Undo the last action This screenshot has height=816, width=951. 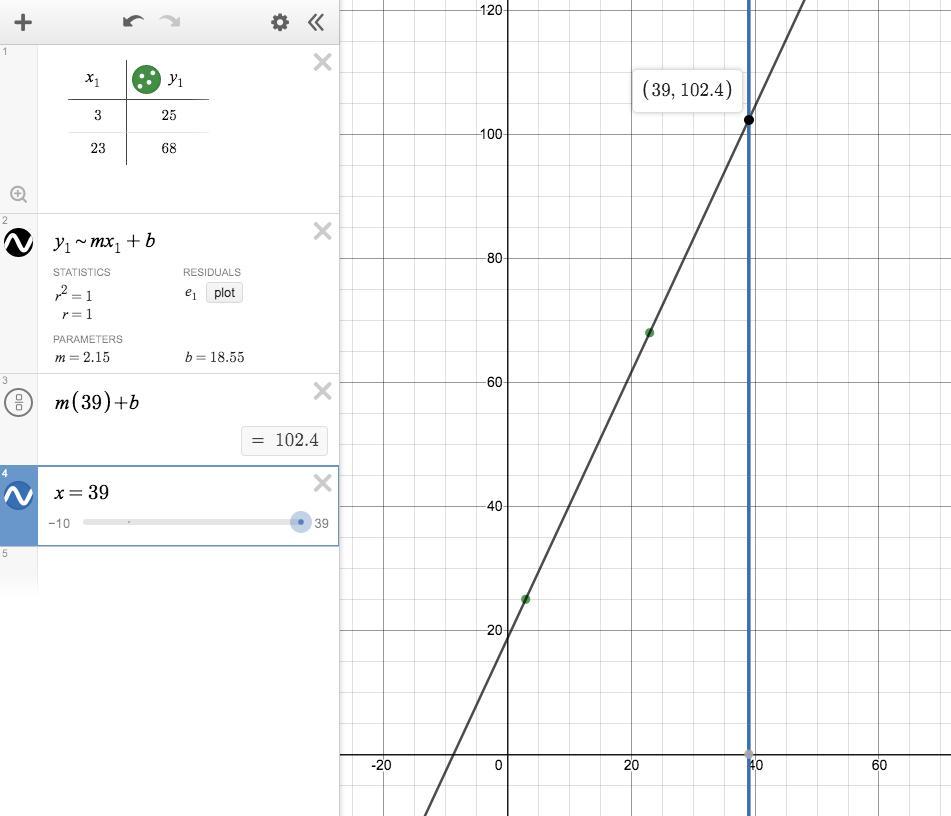click(x=133, y=22)
